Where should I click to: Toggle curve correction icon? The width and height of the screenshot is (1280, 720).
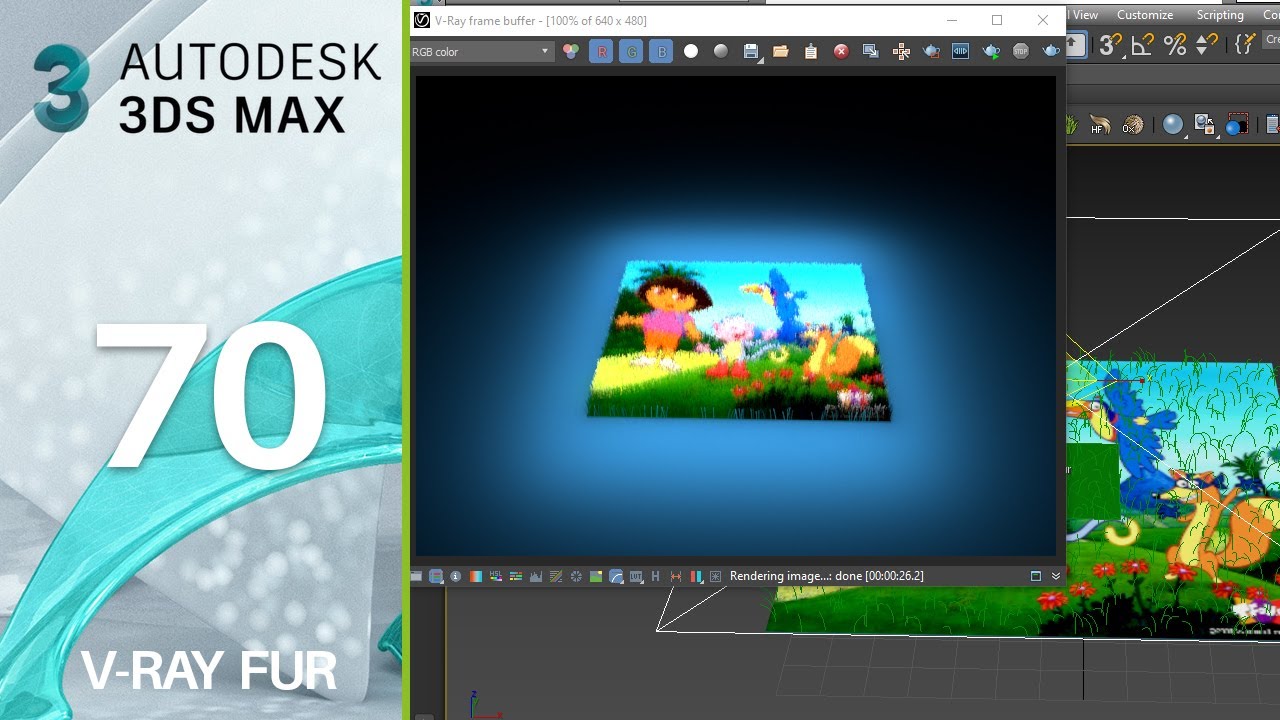[x=556, y=576]
